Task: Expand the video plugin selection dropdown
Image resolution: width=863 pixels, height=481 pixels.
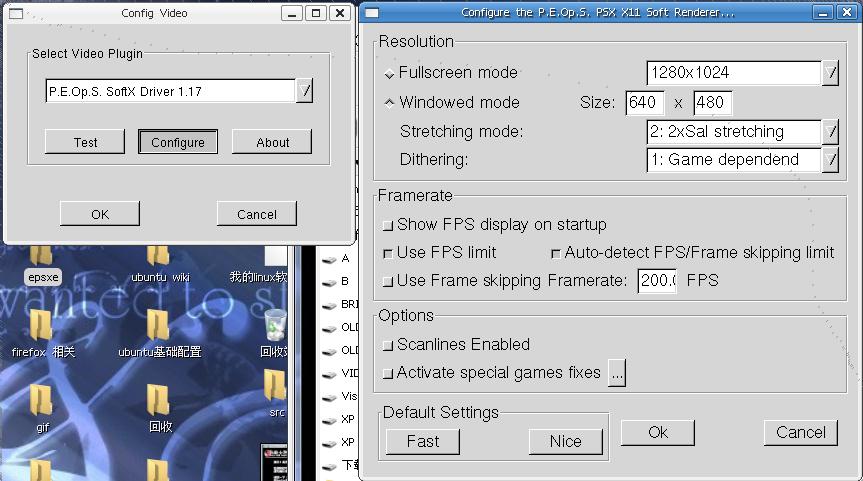Action: click(304, 91)
